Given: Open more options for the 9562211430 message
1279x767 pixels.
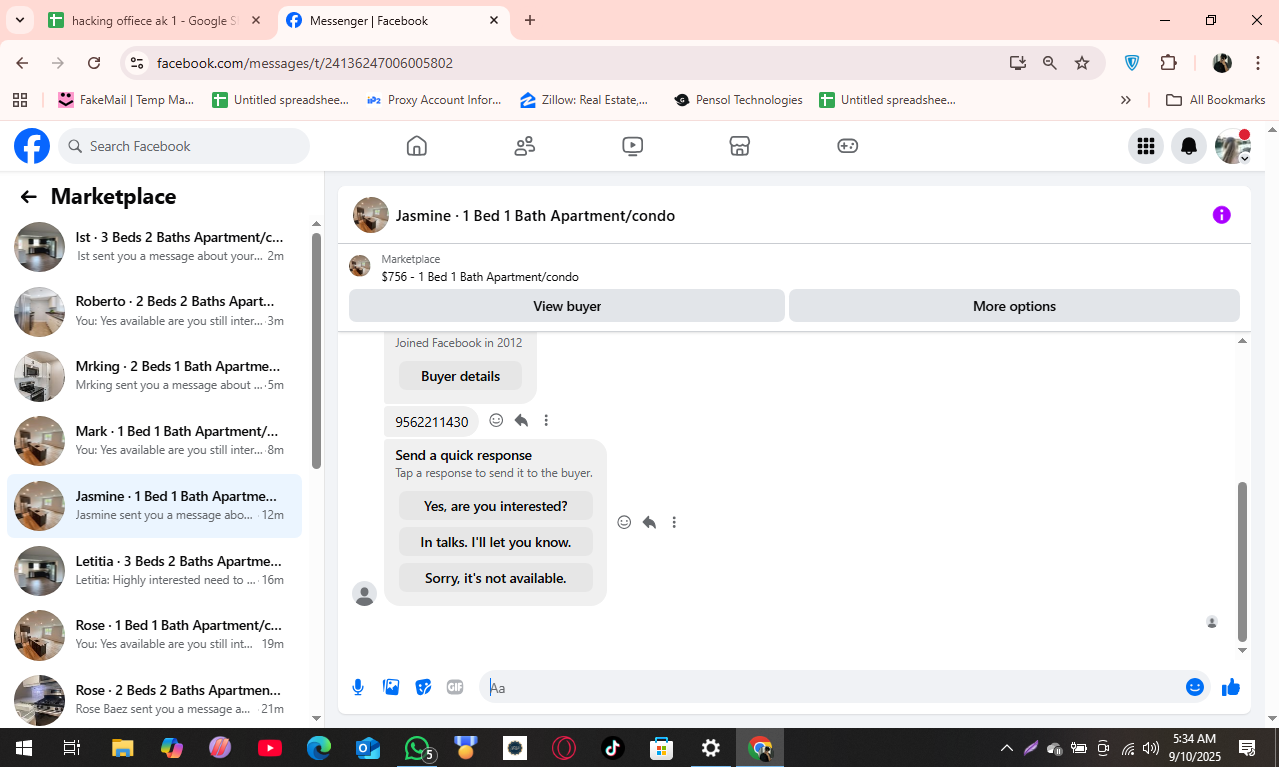Looking at the screenshot, I should [546, 421].
